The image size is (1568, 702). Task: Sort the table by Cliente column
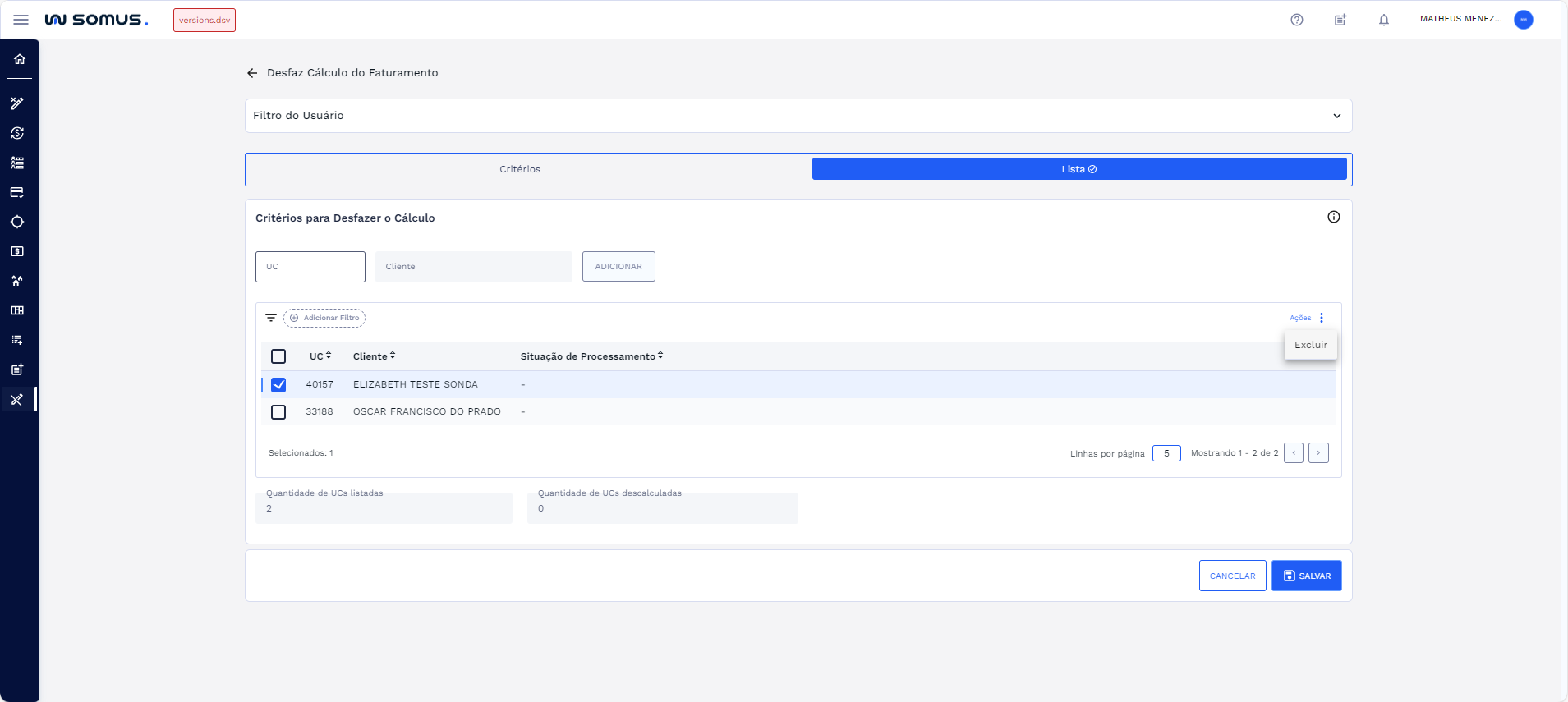click(393, 356)
